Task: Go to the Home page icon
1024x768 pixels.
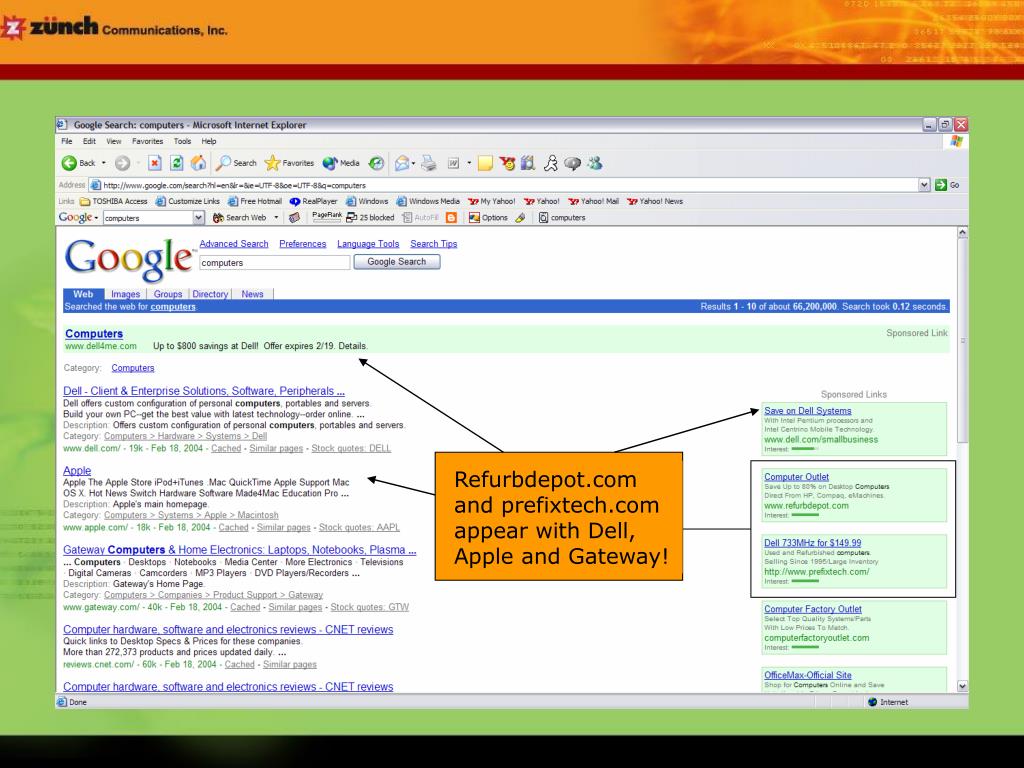Action: (x=199, y=163)
